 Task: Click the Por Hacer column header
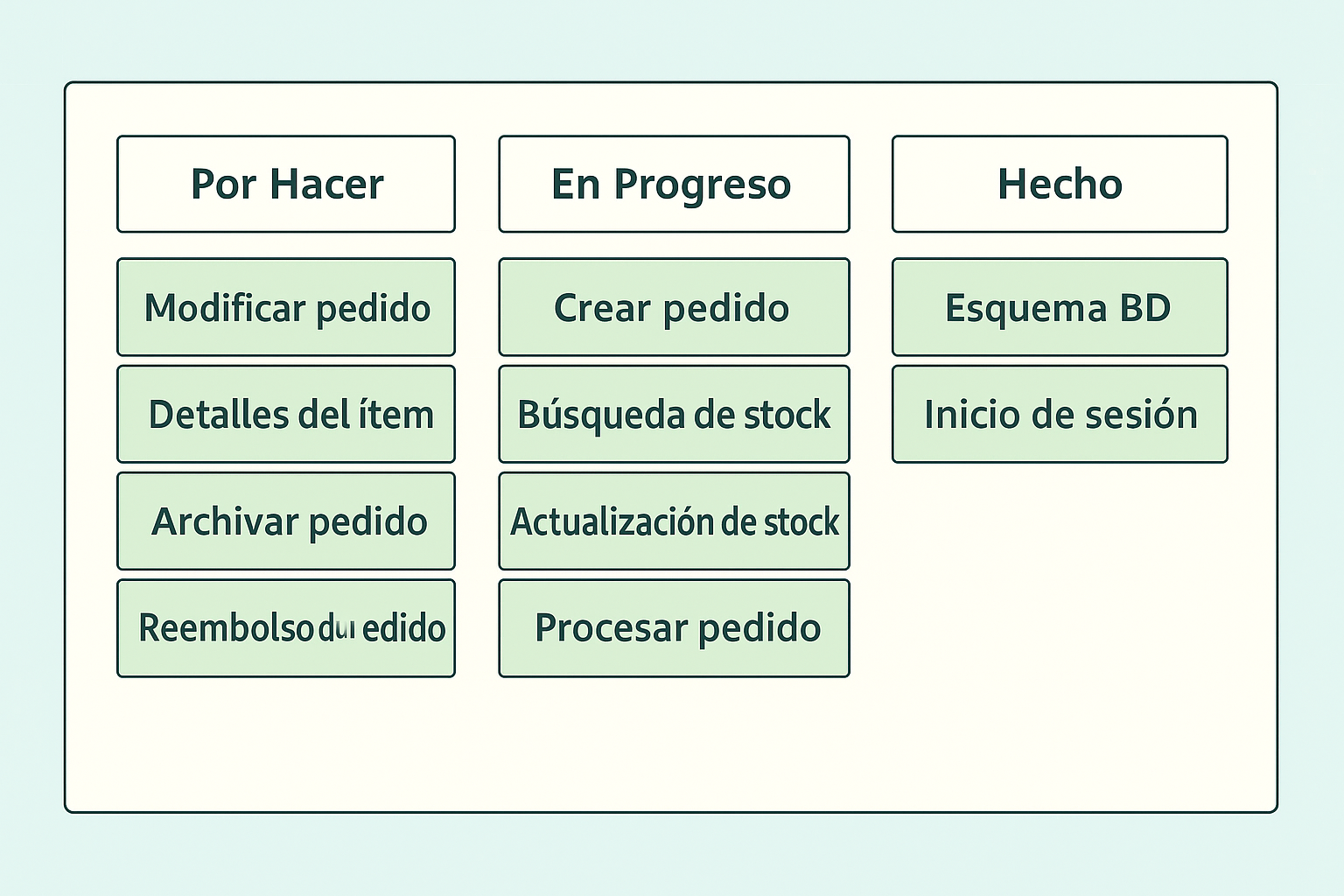click(286, 184)
